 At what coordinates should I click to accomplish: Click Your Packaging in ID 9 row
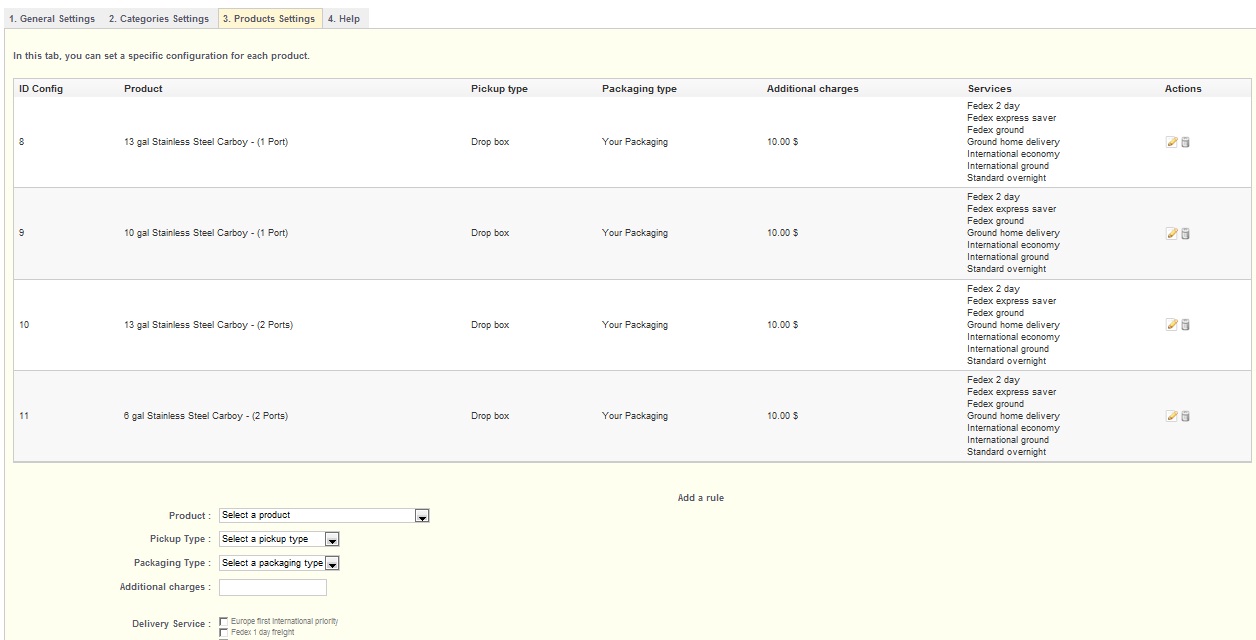click(635, 233)
